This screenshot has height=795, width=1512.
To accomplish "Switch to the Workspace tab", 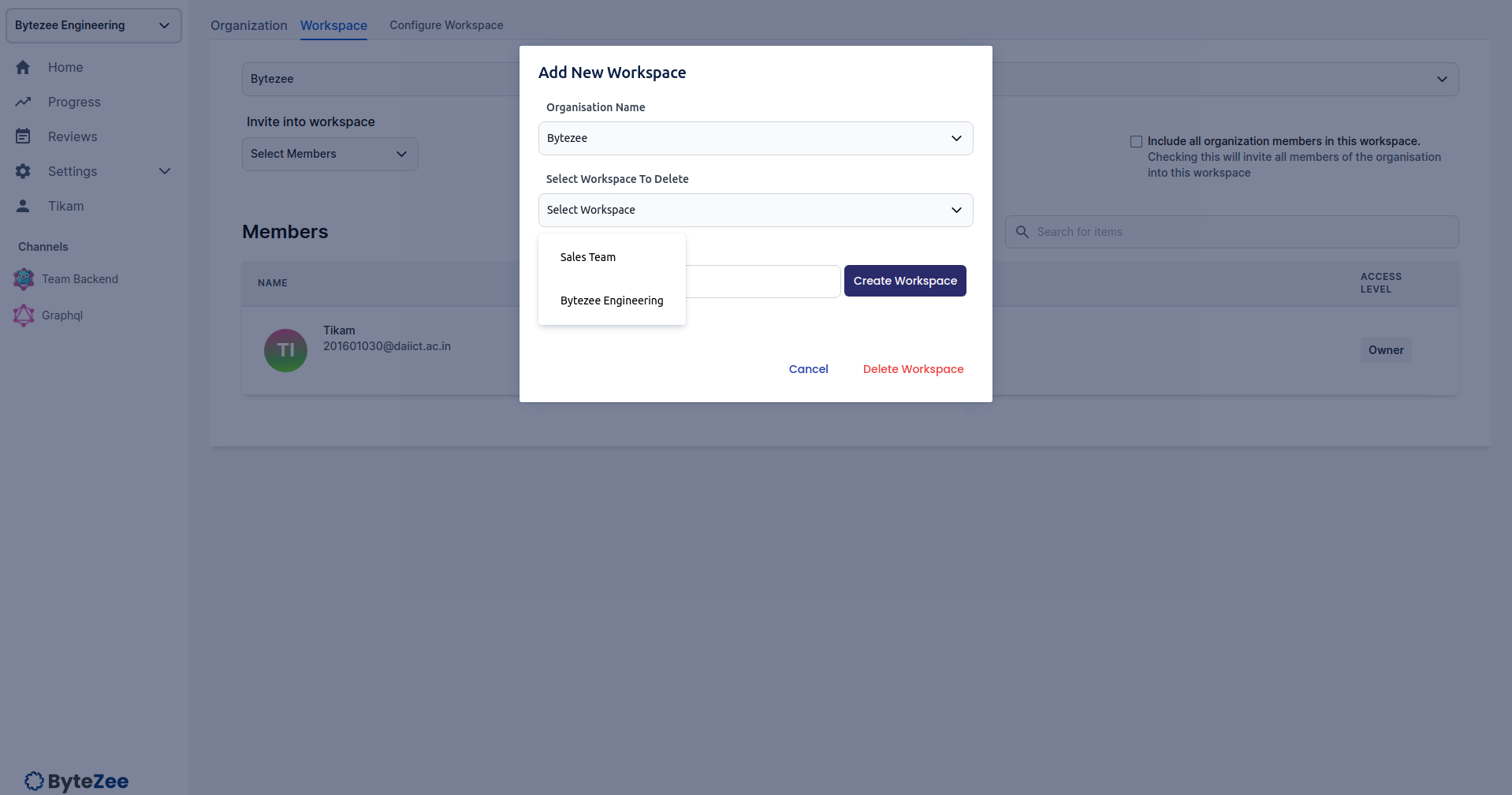I will [x=333, y=25].
